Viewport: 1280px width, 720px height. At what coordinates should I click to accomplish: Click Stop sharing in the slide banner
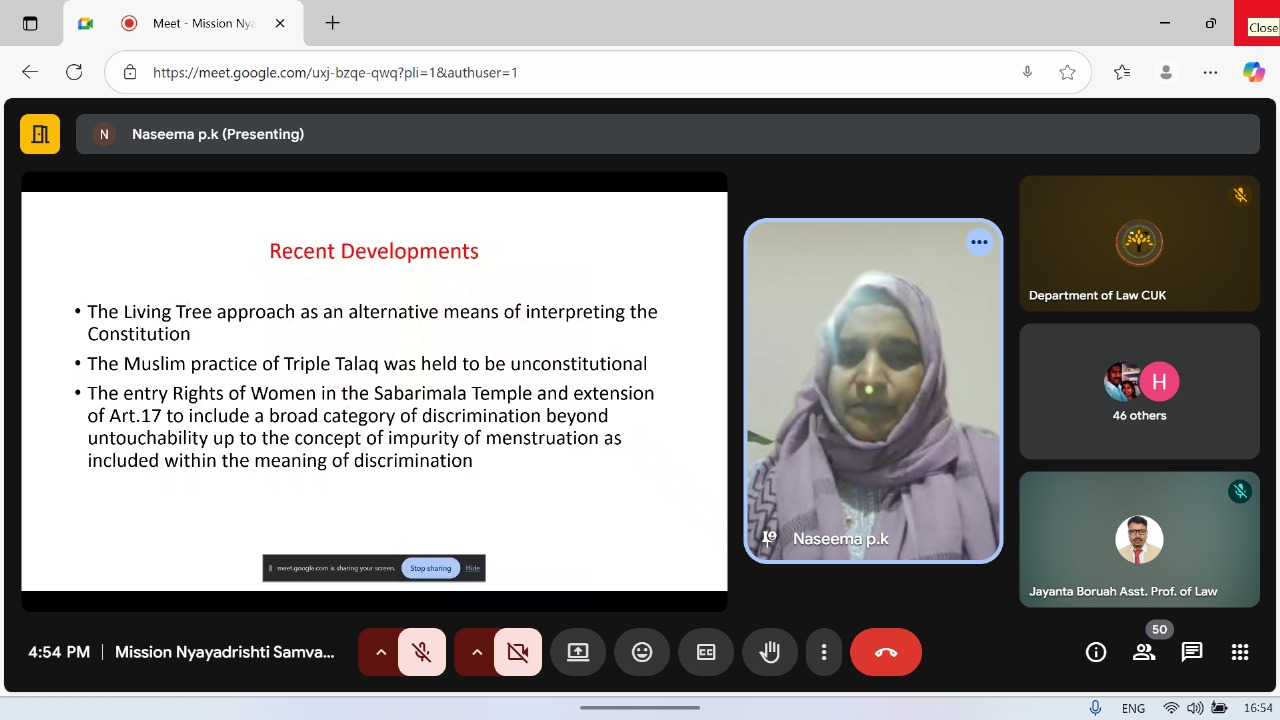coord(430,568)
